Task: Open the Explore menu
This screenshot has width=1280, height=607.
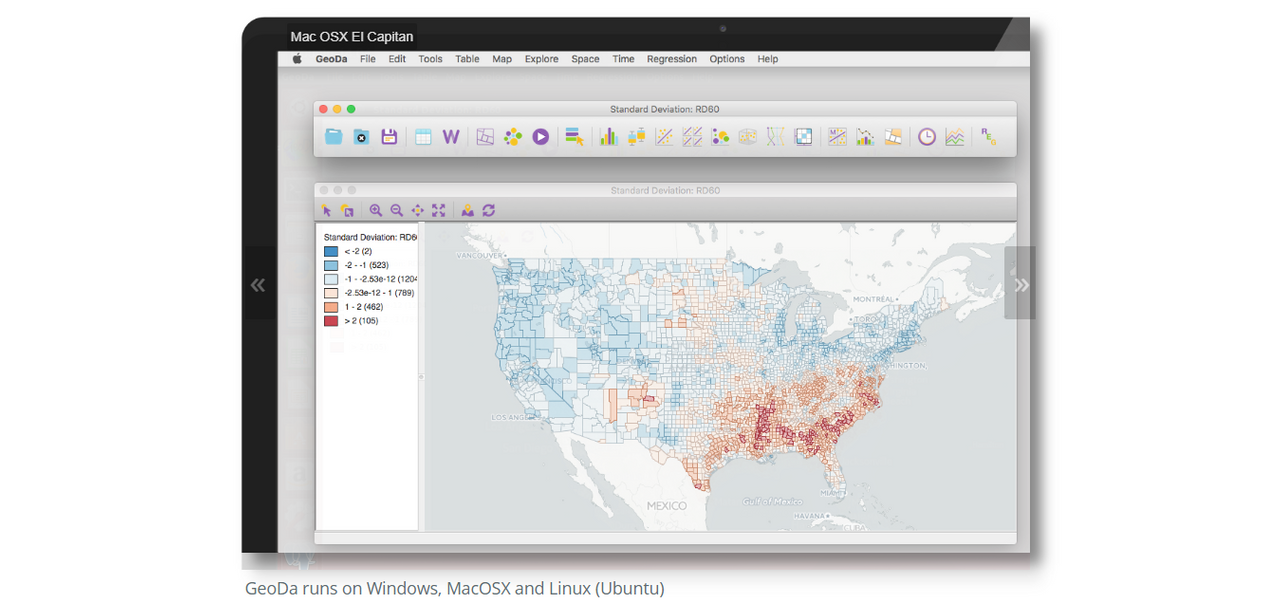Action: [x=542, y=59]
